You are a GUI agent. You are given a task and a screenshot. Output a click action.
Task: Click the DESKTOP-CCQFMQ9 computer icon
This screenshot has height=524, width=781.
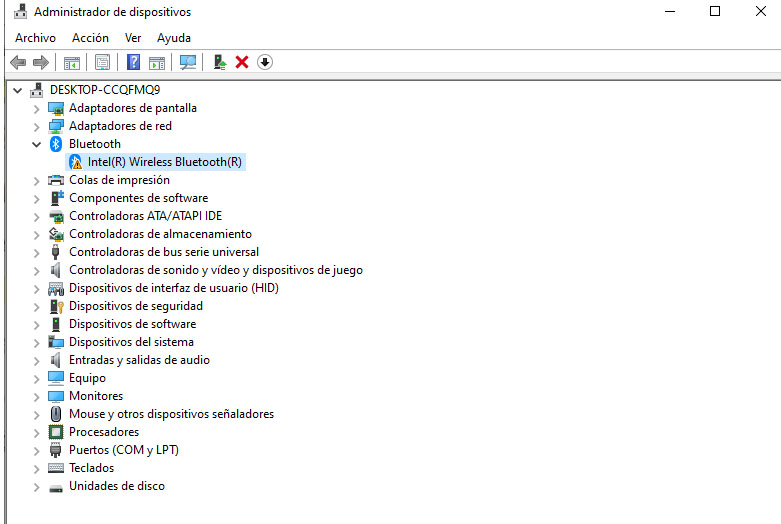[x=36, y=90]
